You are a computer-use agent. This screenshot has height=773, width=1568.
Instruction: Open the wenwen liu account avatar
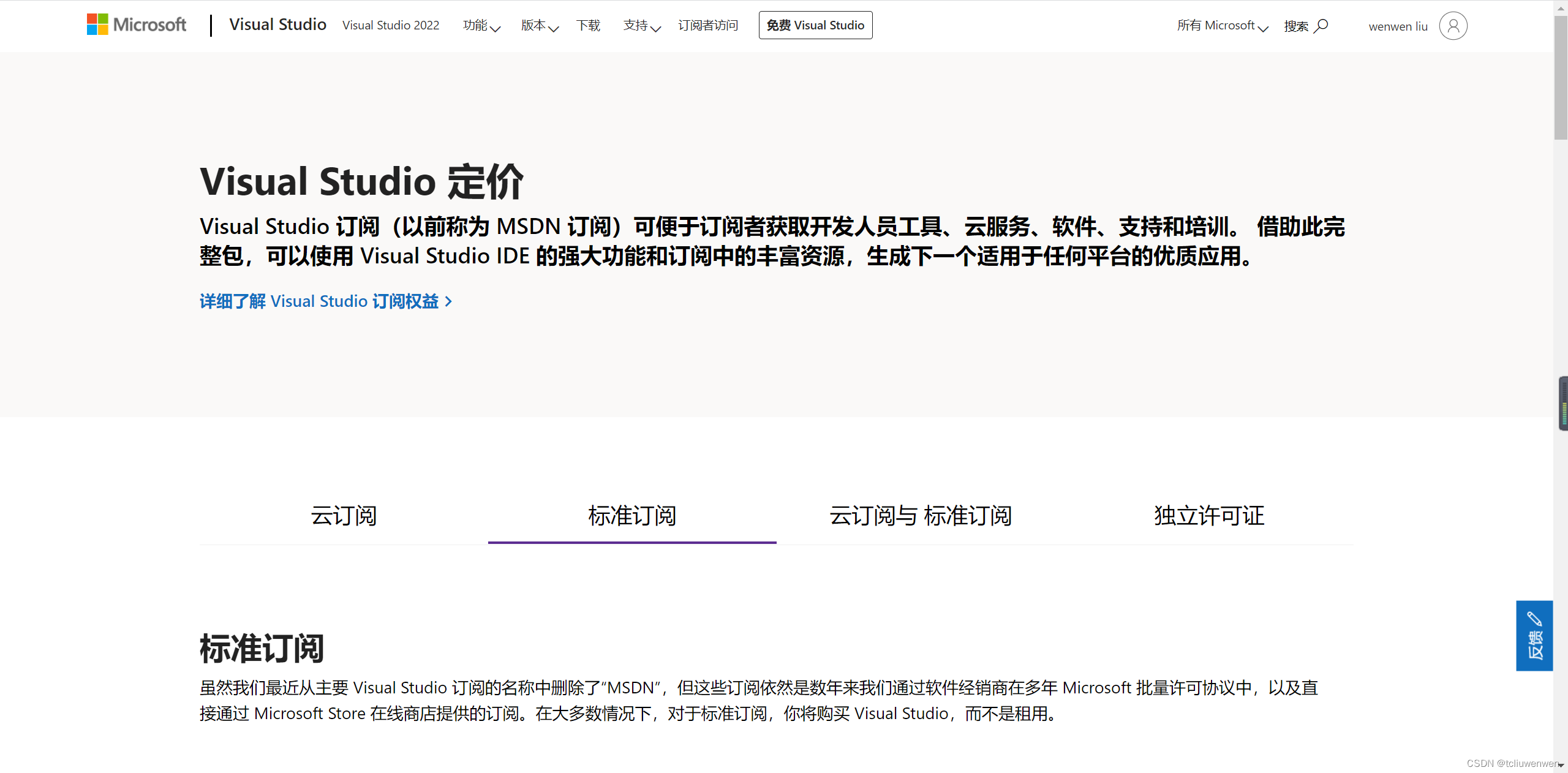pyautogui.click(x=1453, y=26)
